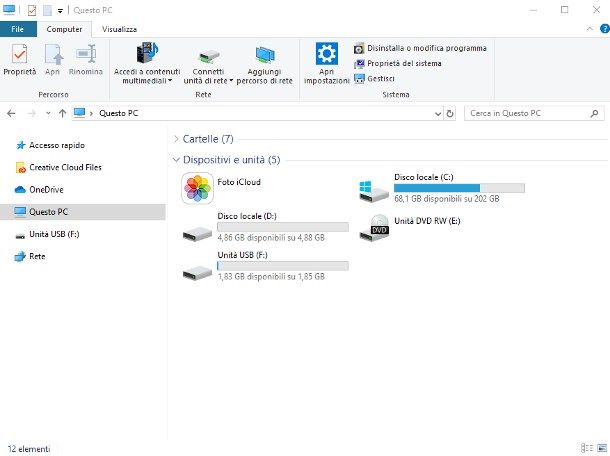Image resolution: width=610 pixels, height=456 pixels.
Task: Open the File tab
Action: point(18,29)
